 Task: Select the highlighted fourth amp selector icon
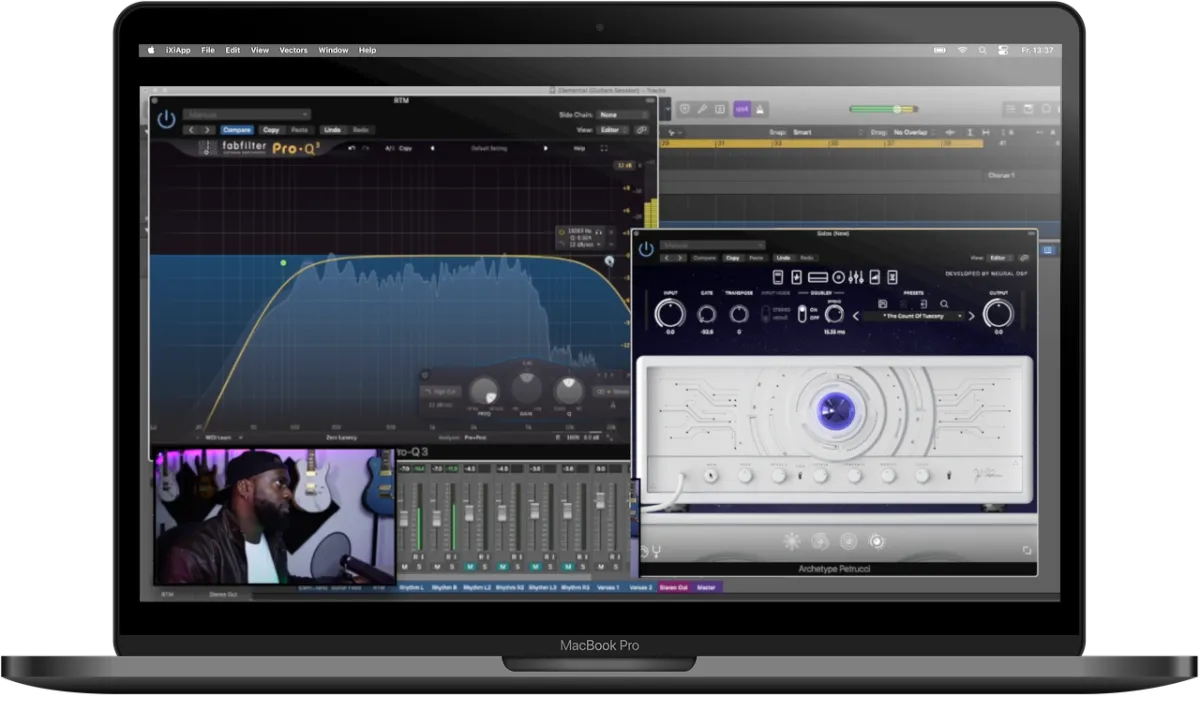[x=877, y=541]
